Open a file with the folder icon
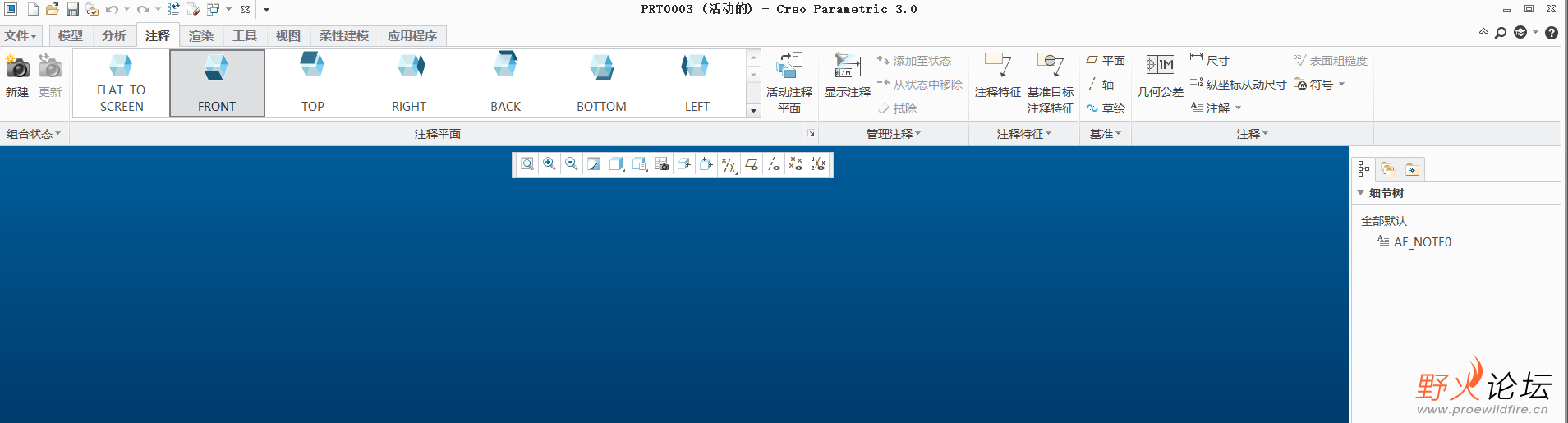Screen dimensions: 1568x423 pyautogui.click(x=53, y=10)
